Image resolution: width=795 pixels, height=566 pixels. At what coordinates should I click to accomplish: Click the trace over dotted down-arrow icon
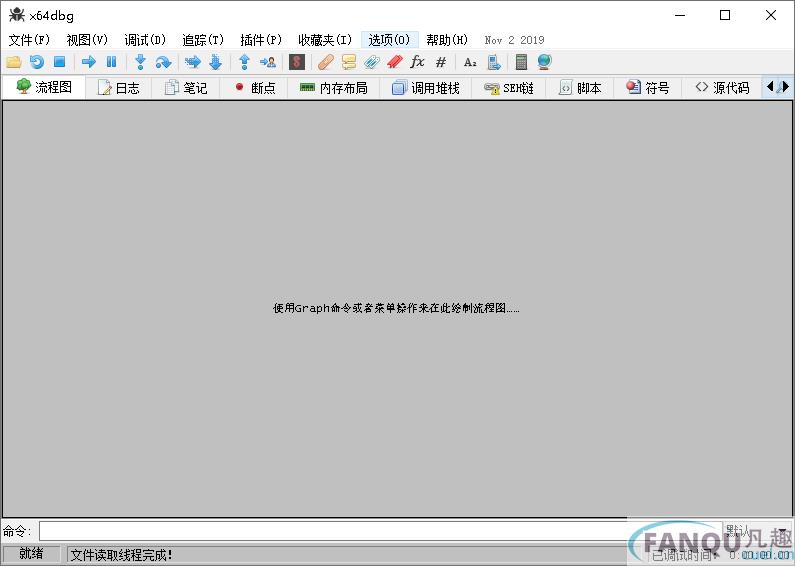(215, 62)
